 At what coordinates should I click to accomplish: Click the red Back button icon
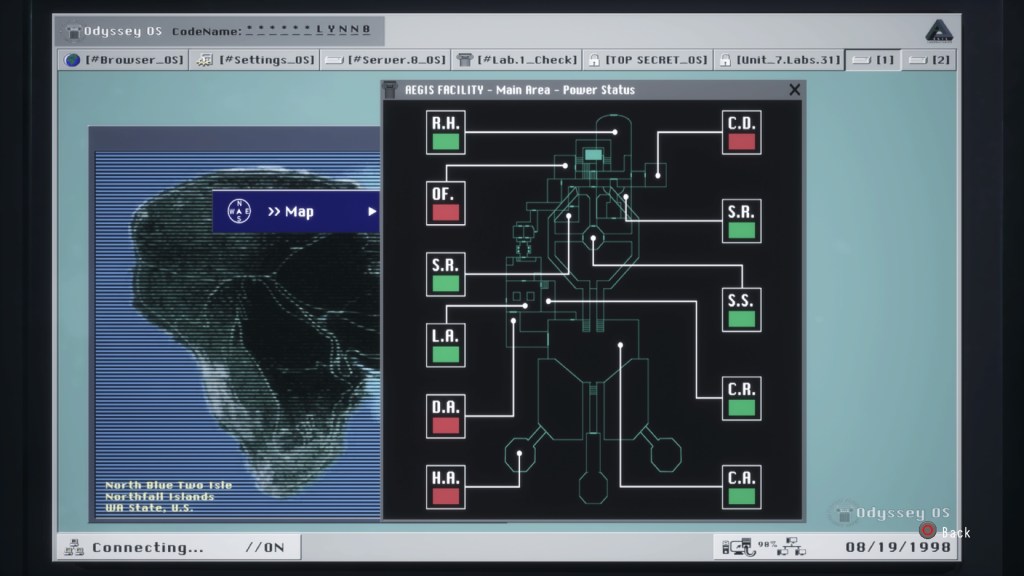[x=927, y=532]
